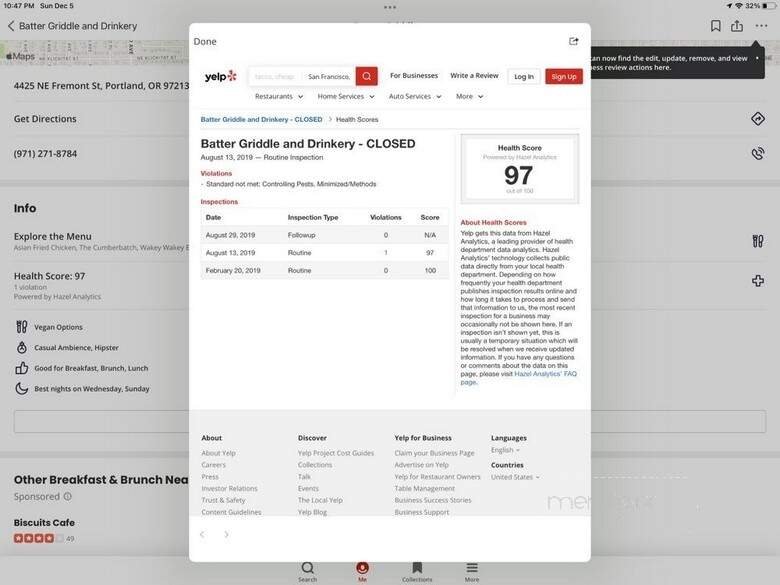Image resolution: width=780 pixels, height=585 pixels.
Task: Go back from Batter Griddle and Drinkery page
Action: (x=11, y=26)
